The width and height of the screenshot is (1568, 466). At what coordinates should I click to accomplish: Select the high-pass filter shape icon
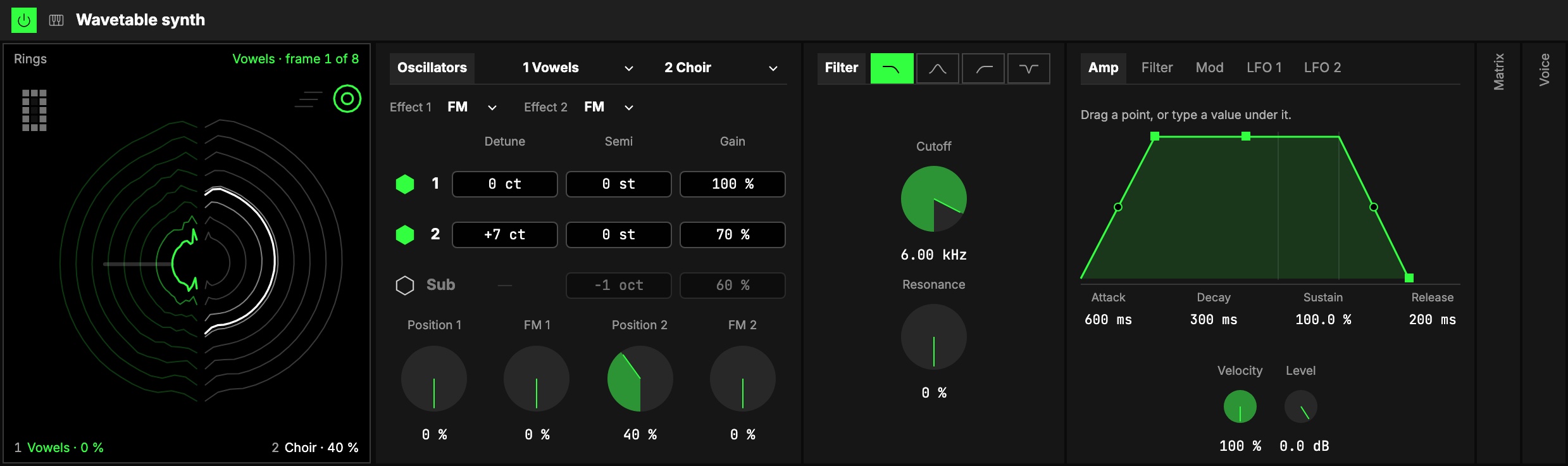tap(983, 68)
